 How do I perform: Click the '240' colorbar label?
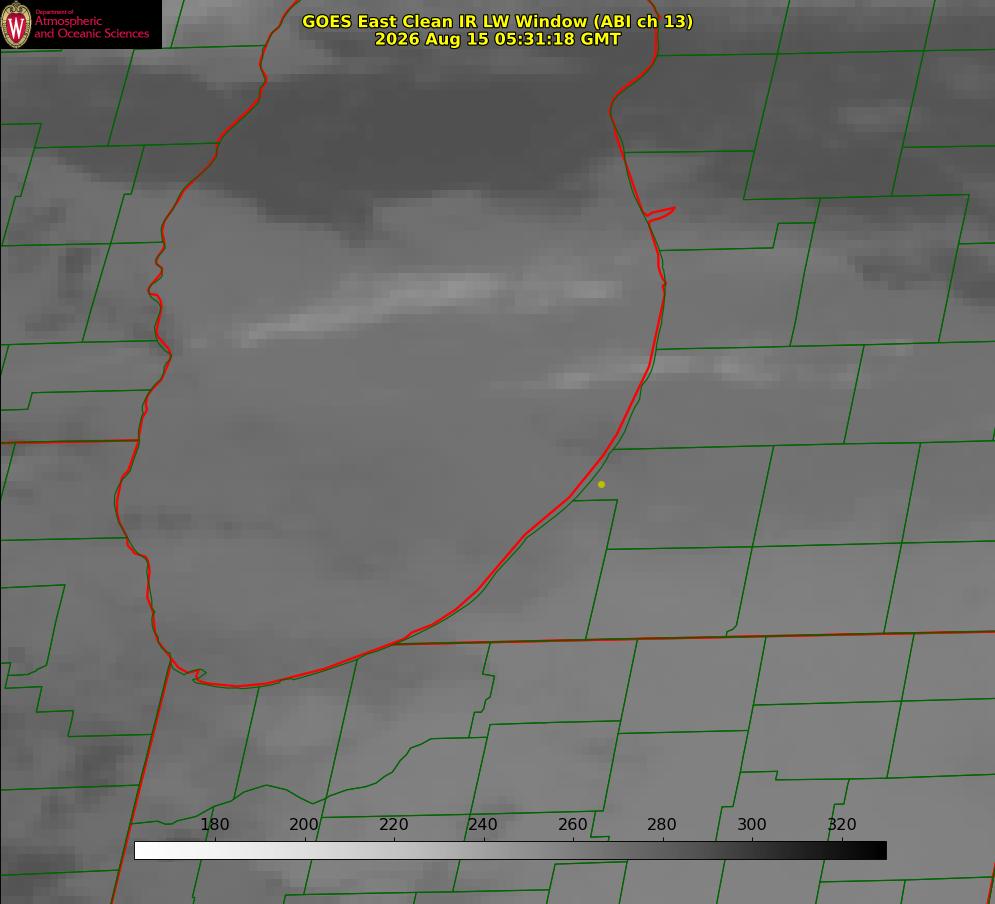[x=483, y=824]
